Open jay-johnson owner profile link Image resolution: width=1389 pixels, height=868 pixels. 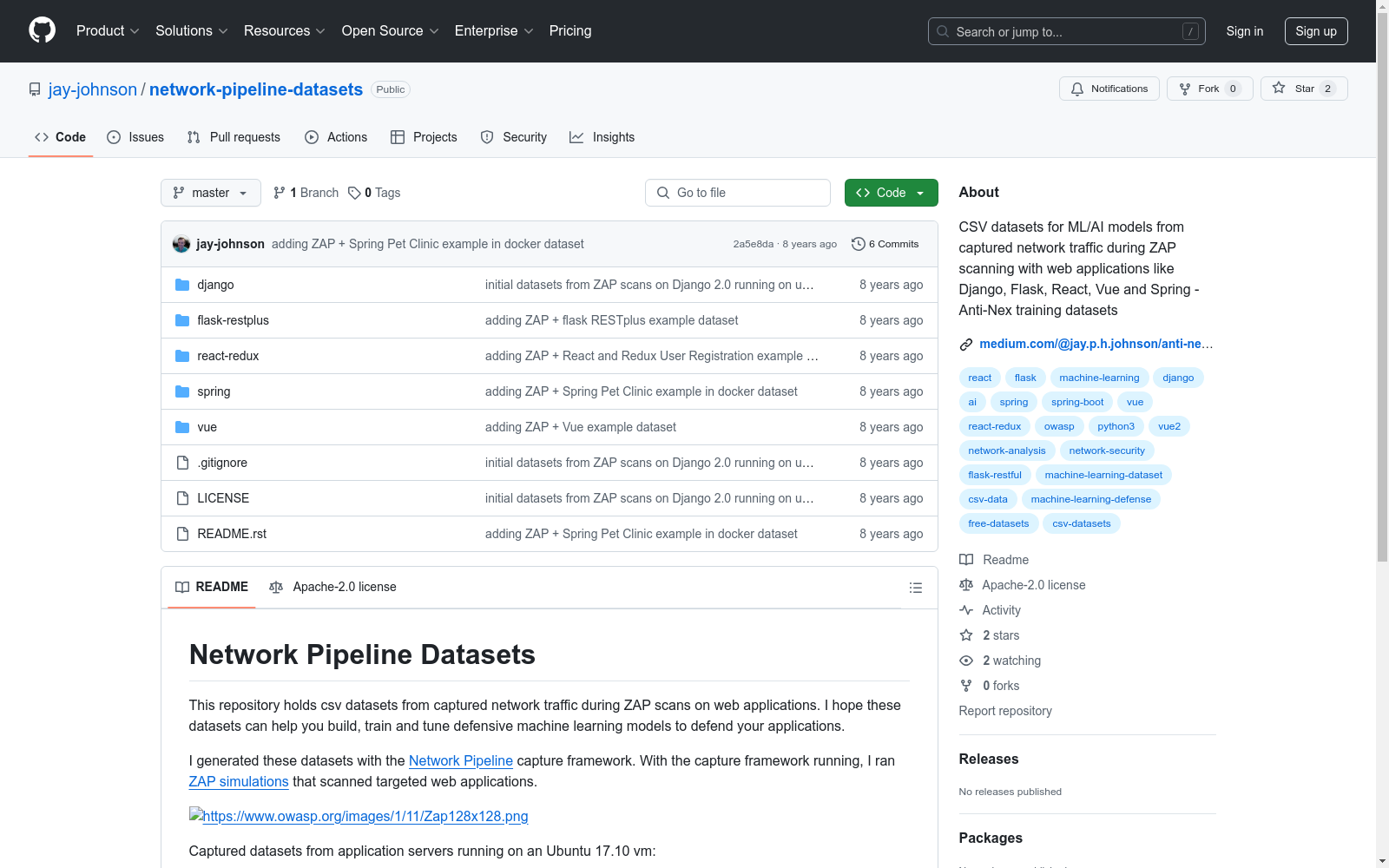pyautogui.click(x=93, y=89)
